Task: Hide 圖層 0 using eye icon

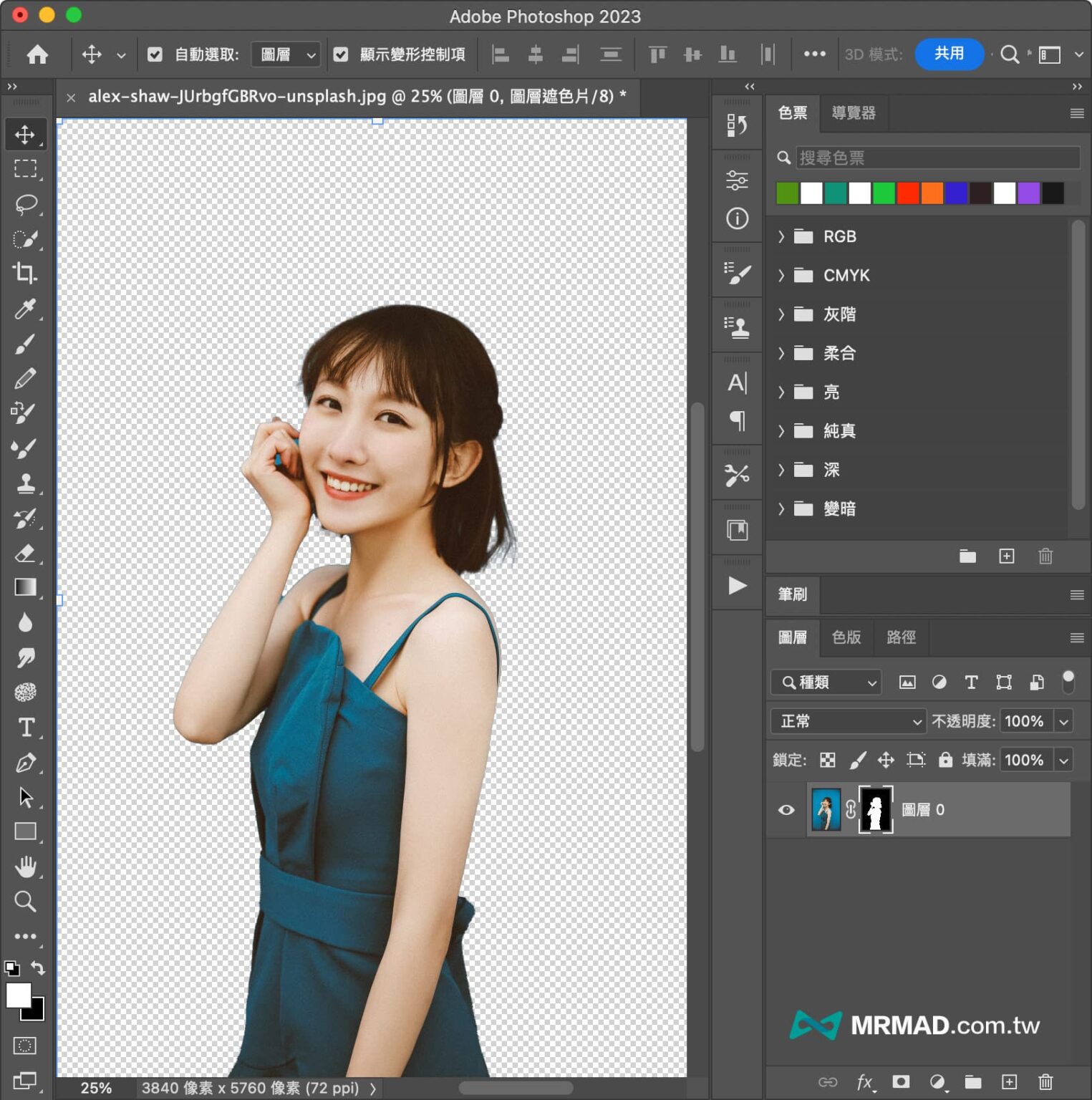Action: 786,810
